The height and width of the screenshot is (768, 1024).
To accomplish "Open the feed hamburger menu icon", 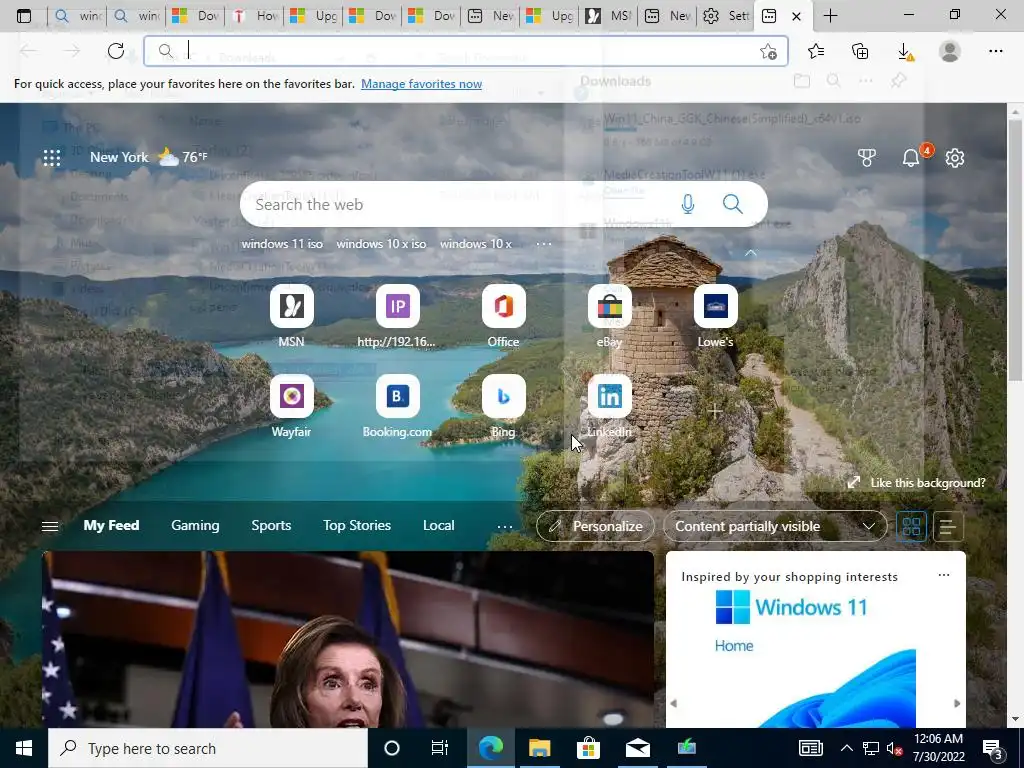I will [50, 526].
